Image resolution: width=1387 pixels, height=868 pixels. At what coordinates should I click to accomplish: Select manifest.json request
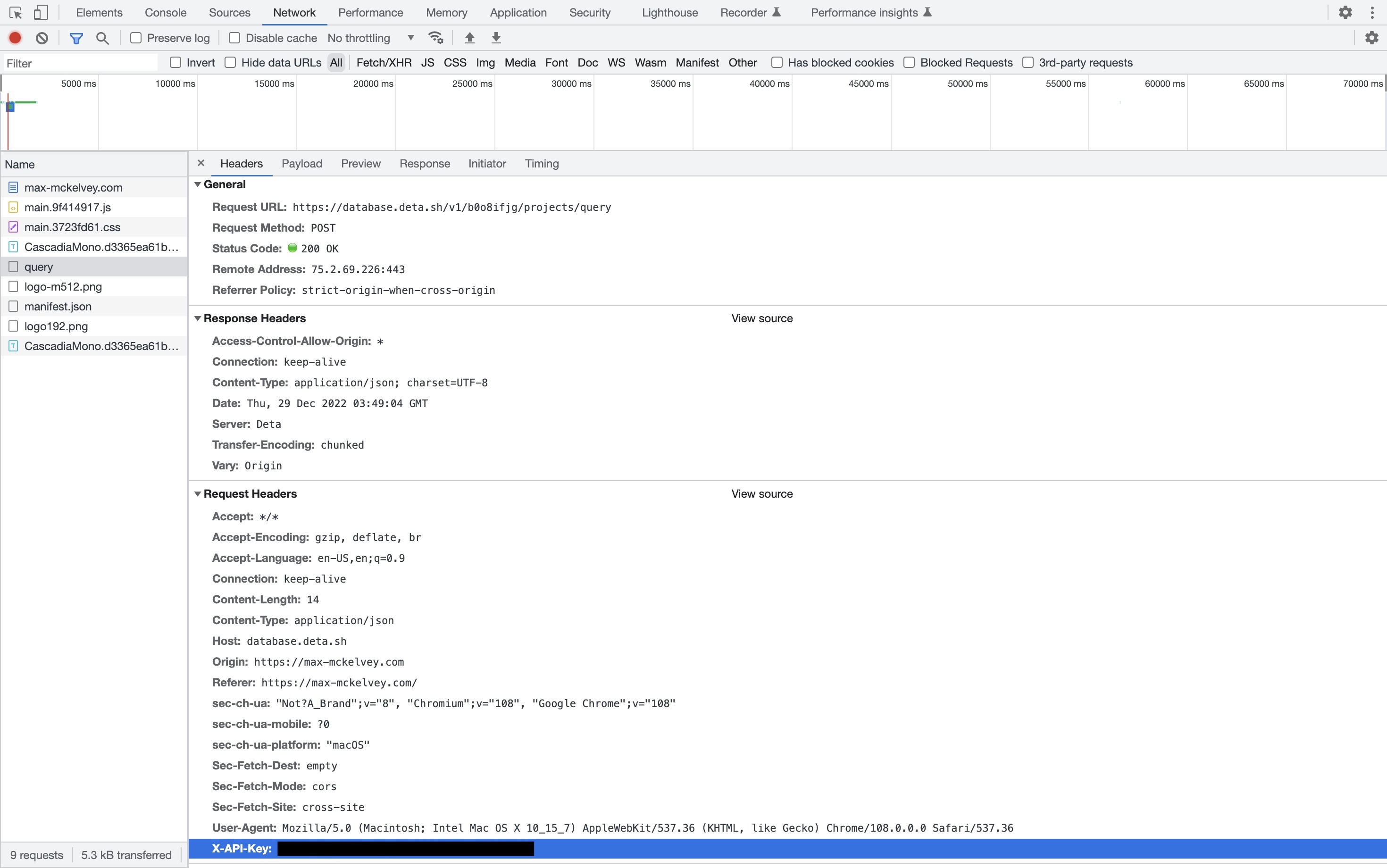94,306
